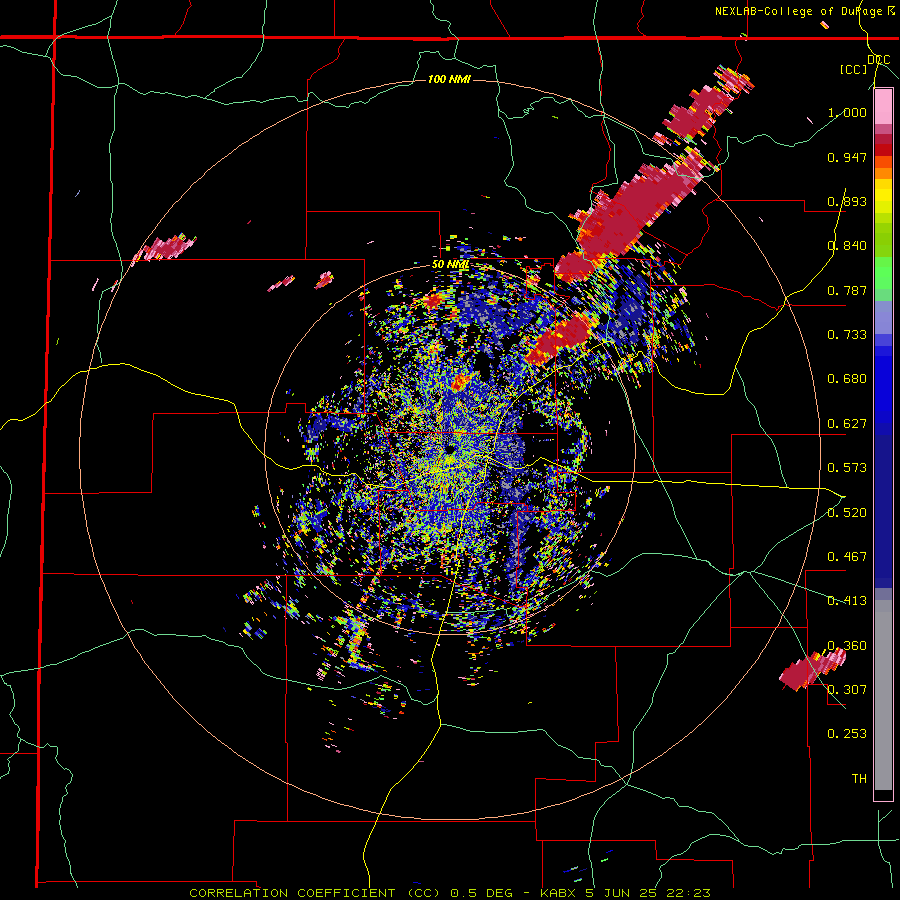This screenshot has height=900, width=900.
Task: Click the Correlation Coefficient (CC) caption title
Action: point(315,893)
